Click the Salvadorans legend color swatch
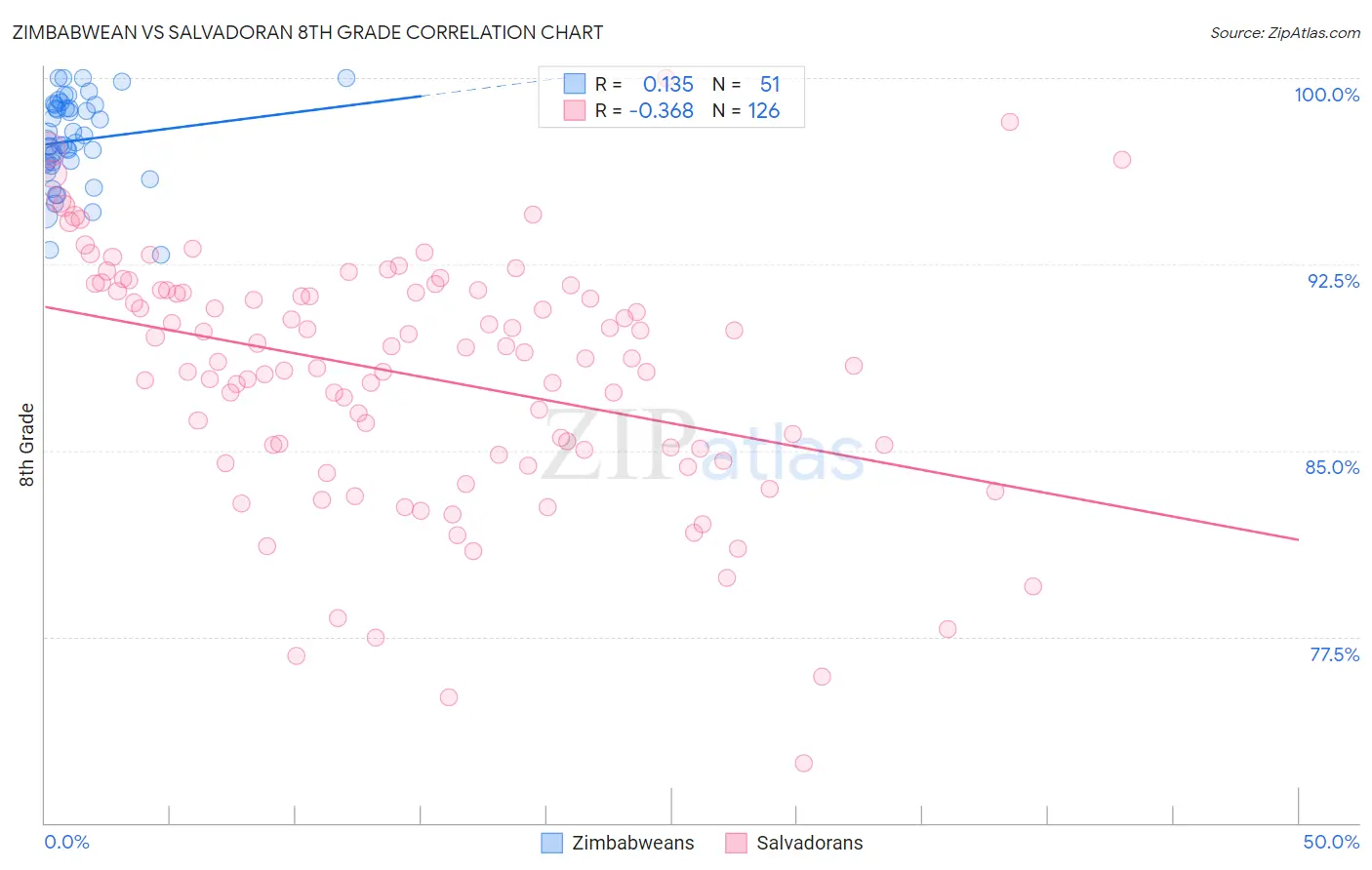The image size is (1372, 870). (737, 843)
